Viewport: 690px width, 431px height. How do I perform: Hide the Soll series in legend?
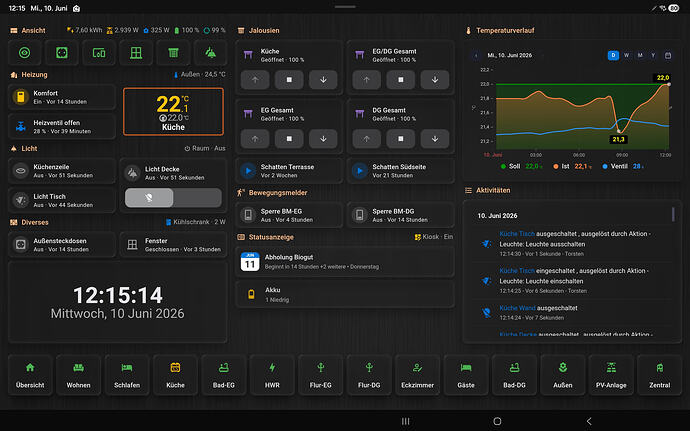coord(521,166)
